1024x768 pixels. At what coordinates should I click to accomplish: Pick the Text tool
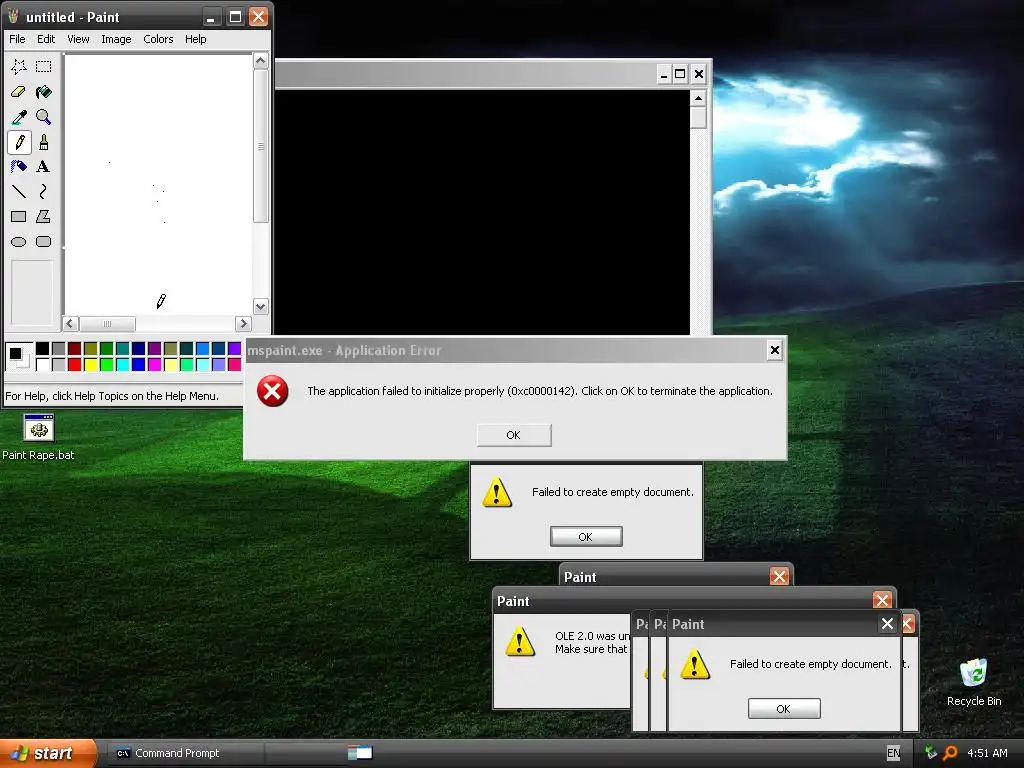tap(44, 167)
